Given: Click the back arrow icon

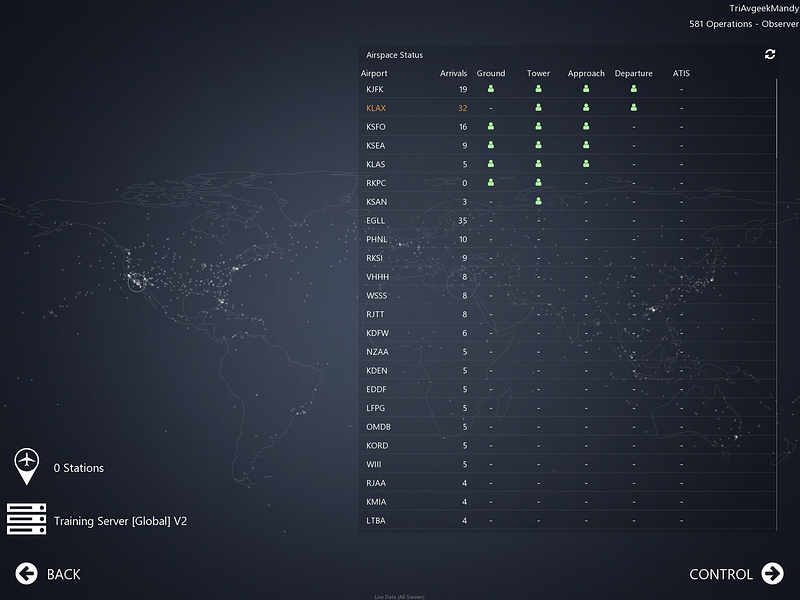Looking at the screenshot, I should [27, 573].
